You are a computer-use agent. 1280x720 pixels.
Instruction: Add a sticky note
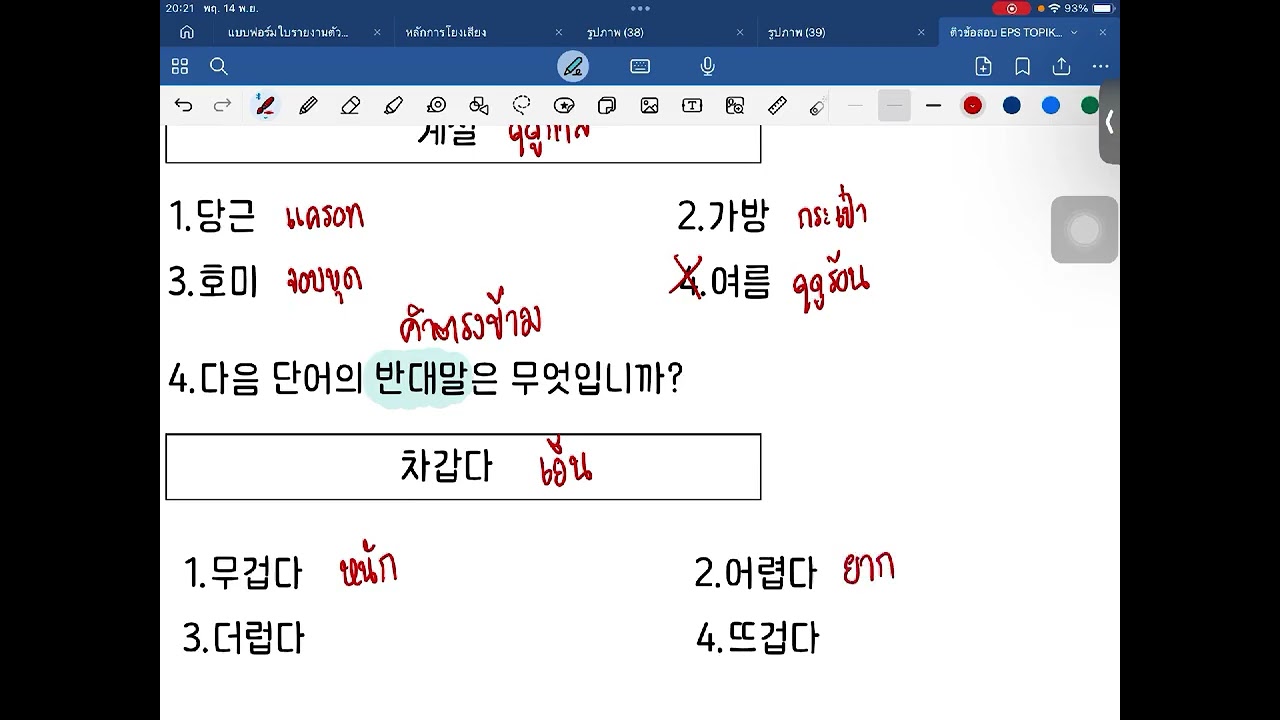coord(607,105)
